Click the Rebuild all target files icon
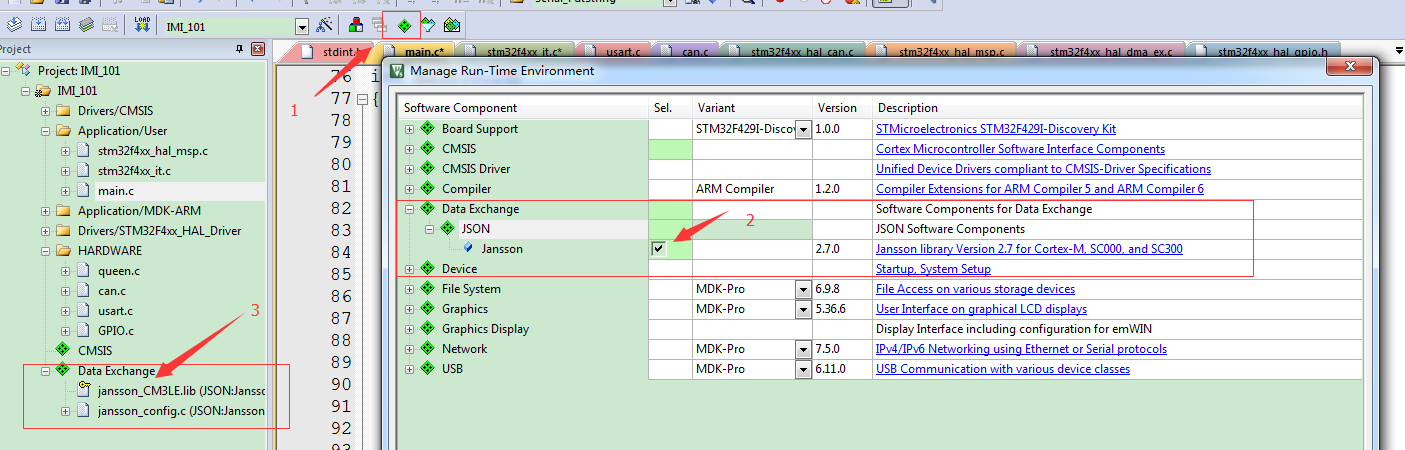The height and width of the screenshot is (450, 1405). coord(62,25)
